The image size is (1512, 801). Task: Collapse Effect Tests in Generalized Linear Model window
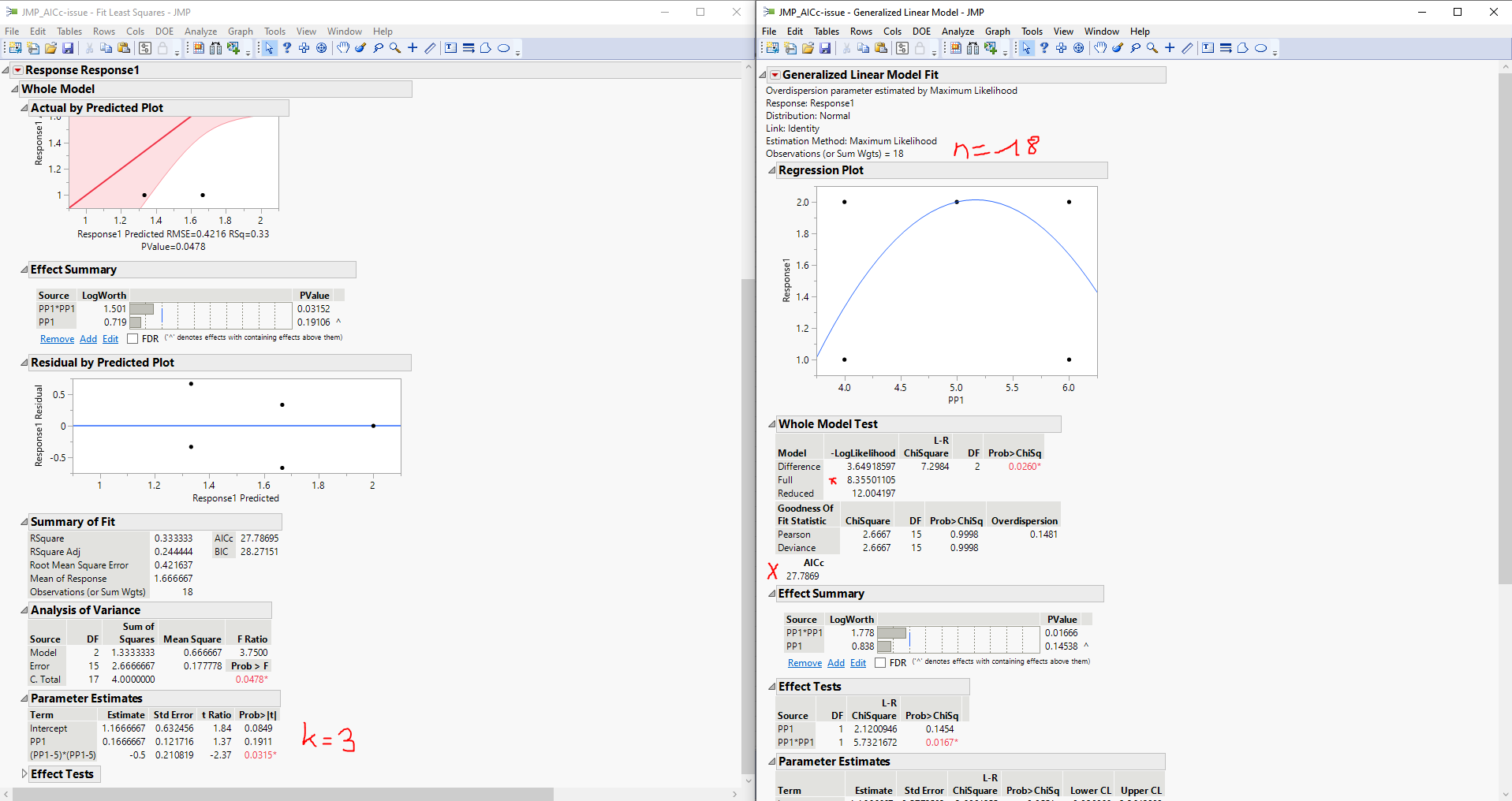772,687
